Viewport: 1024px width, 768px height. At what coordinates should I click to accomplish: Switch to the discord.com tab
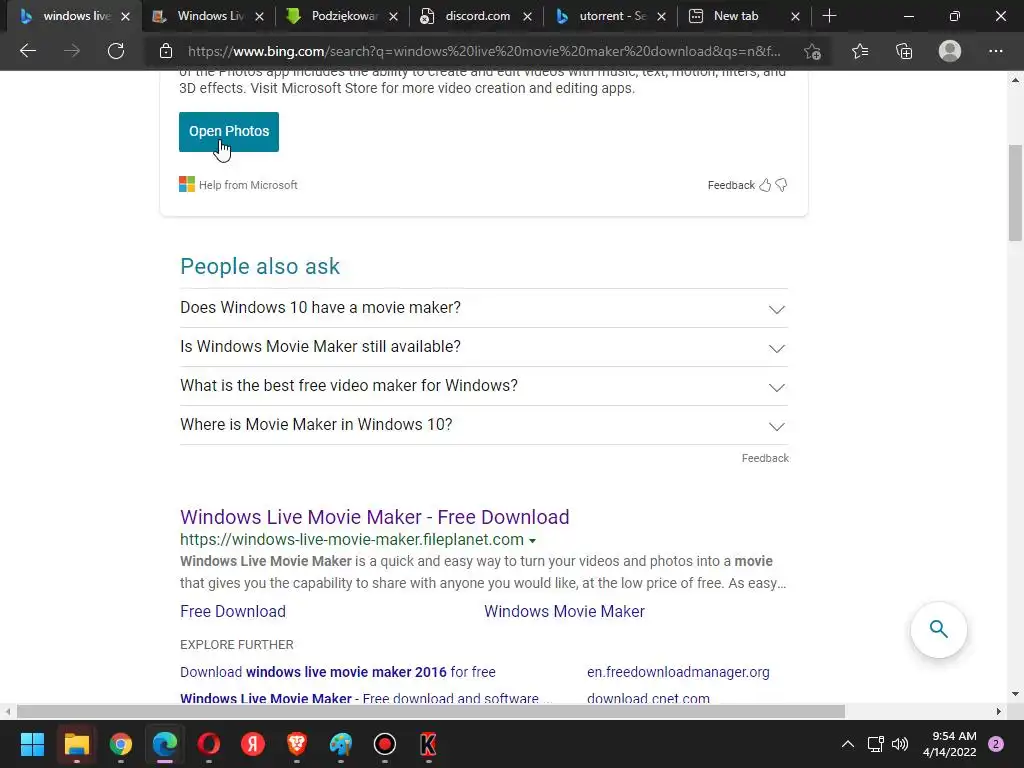pyautogui.click(x=476, y=16)
